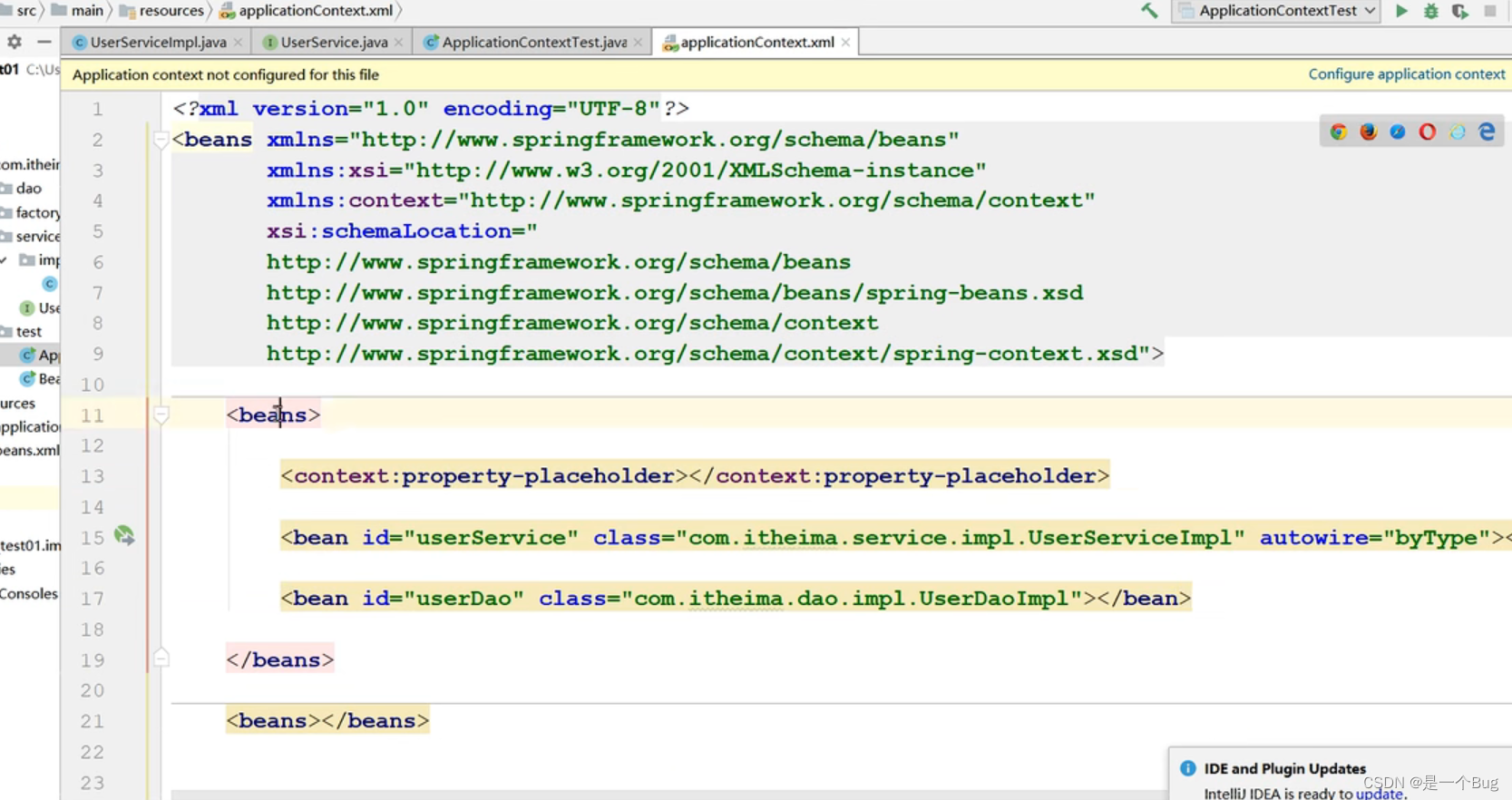The image size is (1512, 800).
Task: Collapse the impl folder in project tree
Action: [x=5, y=260]
